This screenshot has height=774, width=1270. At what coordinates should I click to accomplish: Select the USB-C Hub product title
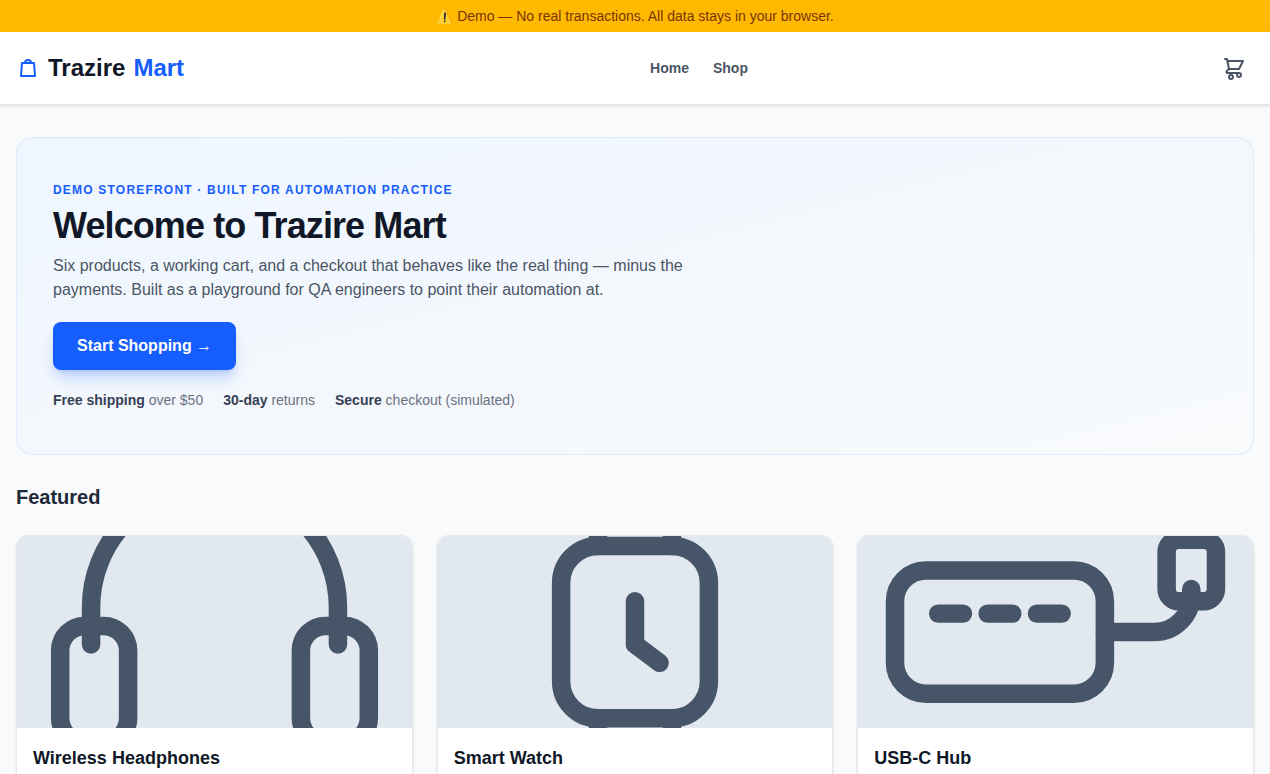click(x=922, y=758)
